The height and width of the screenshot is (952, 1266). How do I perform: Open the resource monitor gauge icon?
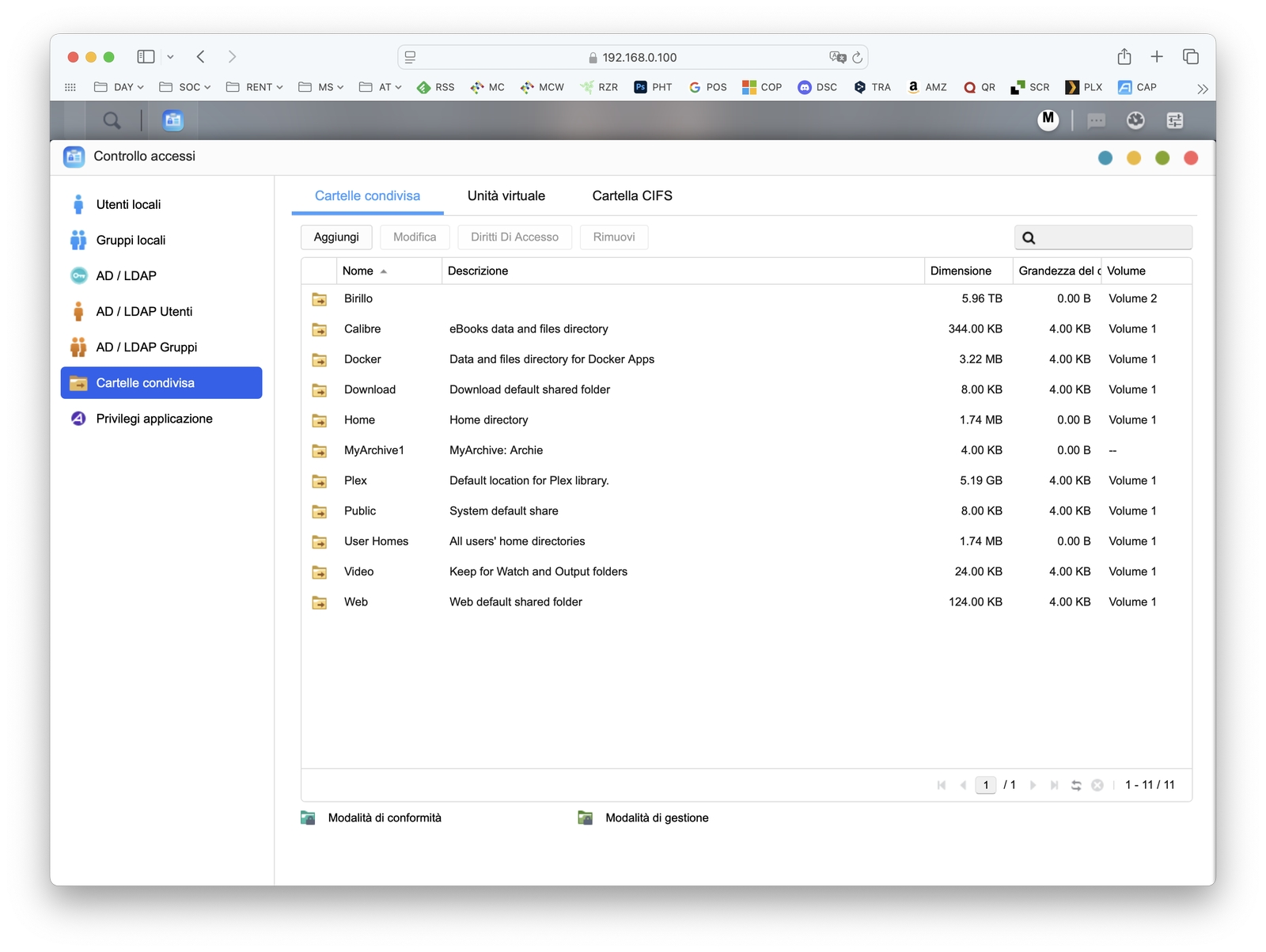(1135, 120)
